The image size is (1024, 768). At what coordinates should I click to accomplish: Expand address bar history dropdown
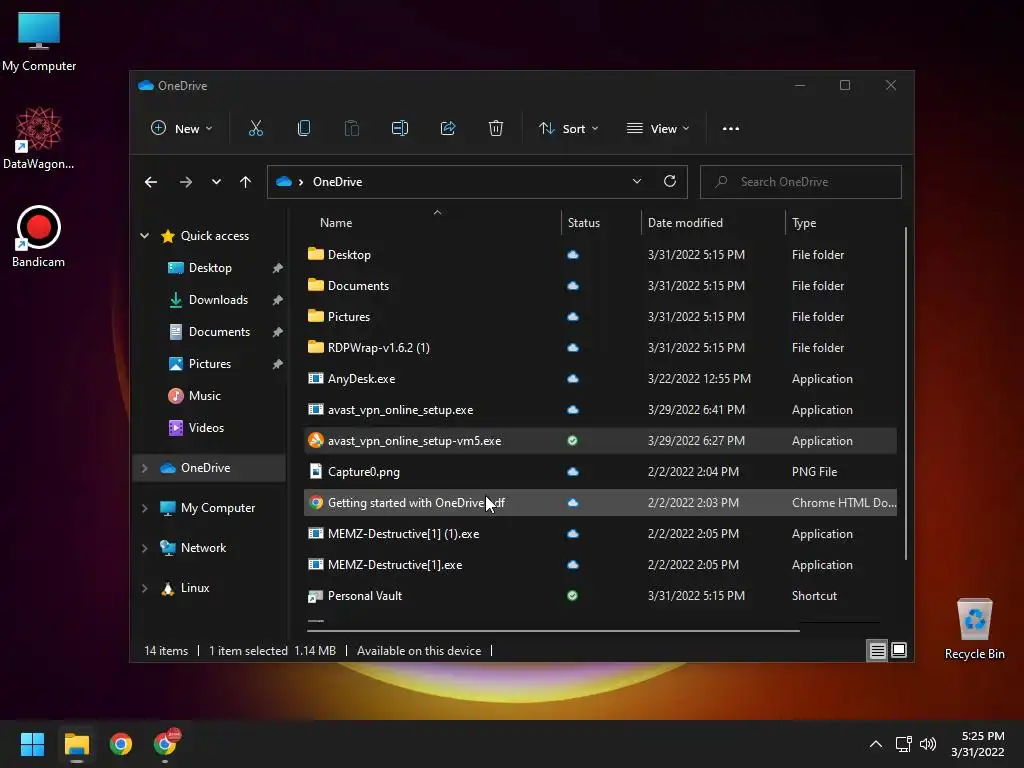[x=637, y=182]
